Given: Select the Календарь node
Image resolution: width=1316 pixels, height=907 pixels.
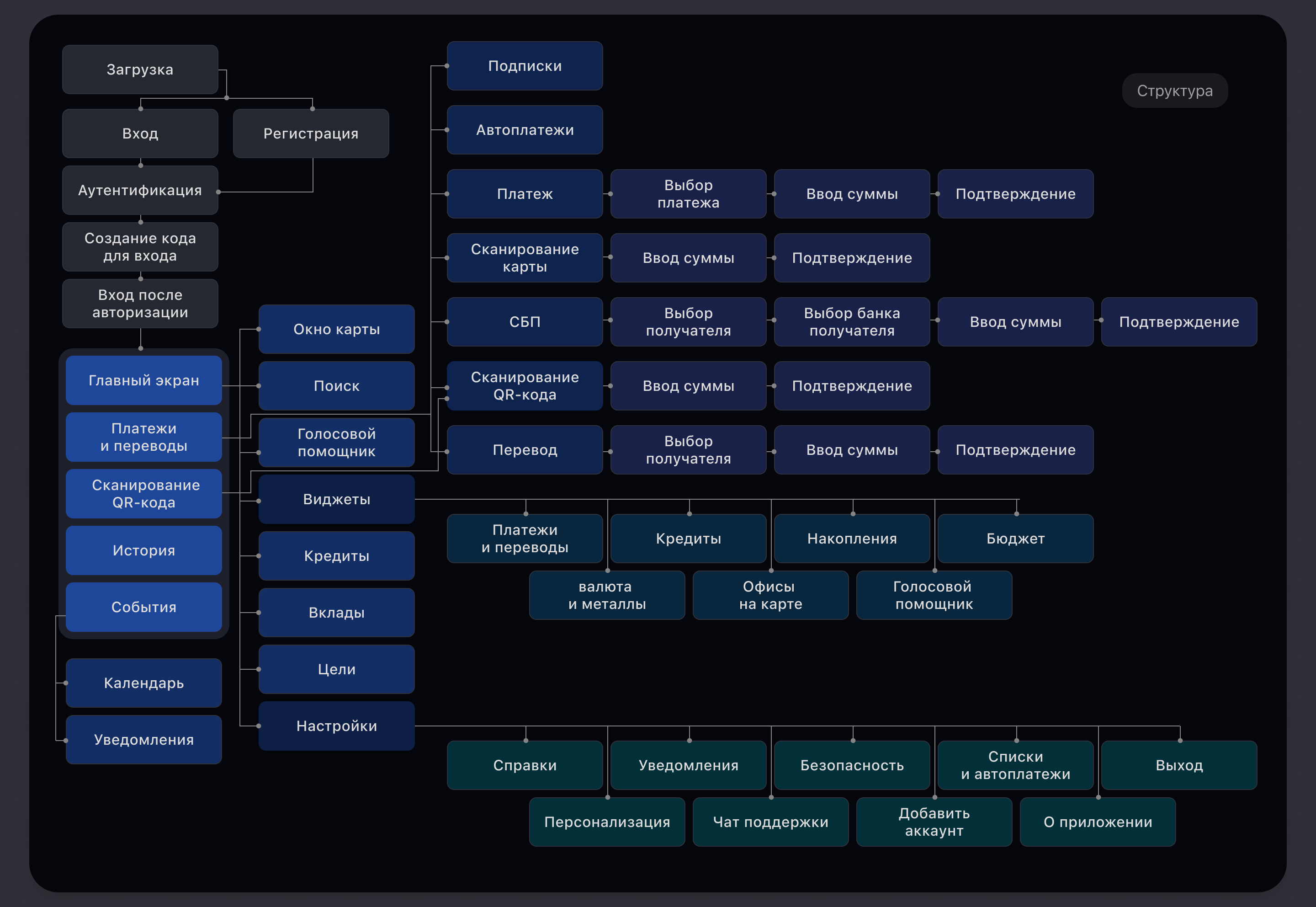Looking at the screenshot, I should click(x=143, y=683).
